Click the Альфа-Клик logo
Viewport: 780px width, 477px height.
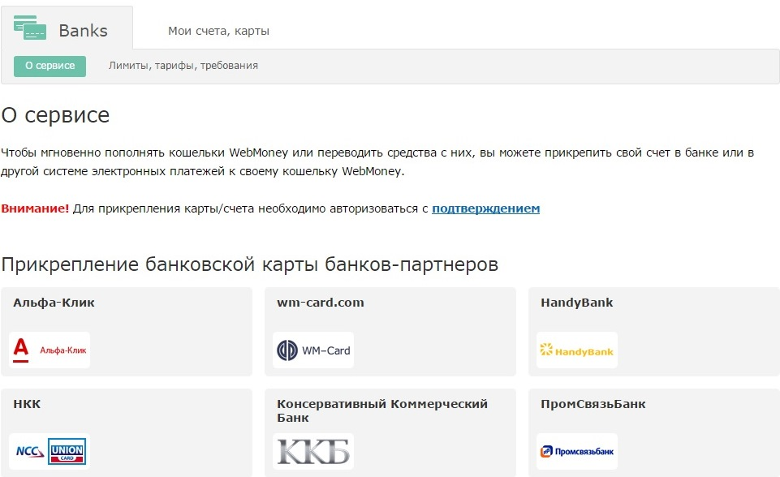50,350
